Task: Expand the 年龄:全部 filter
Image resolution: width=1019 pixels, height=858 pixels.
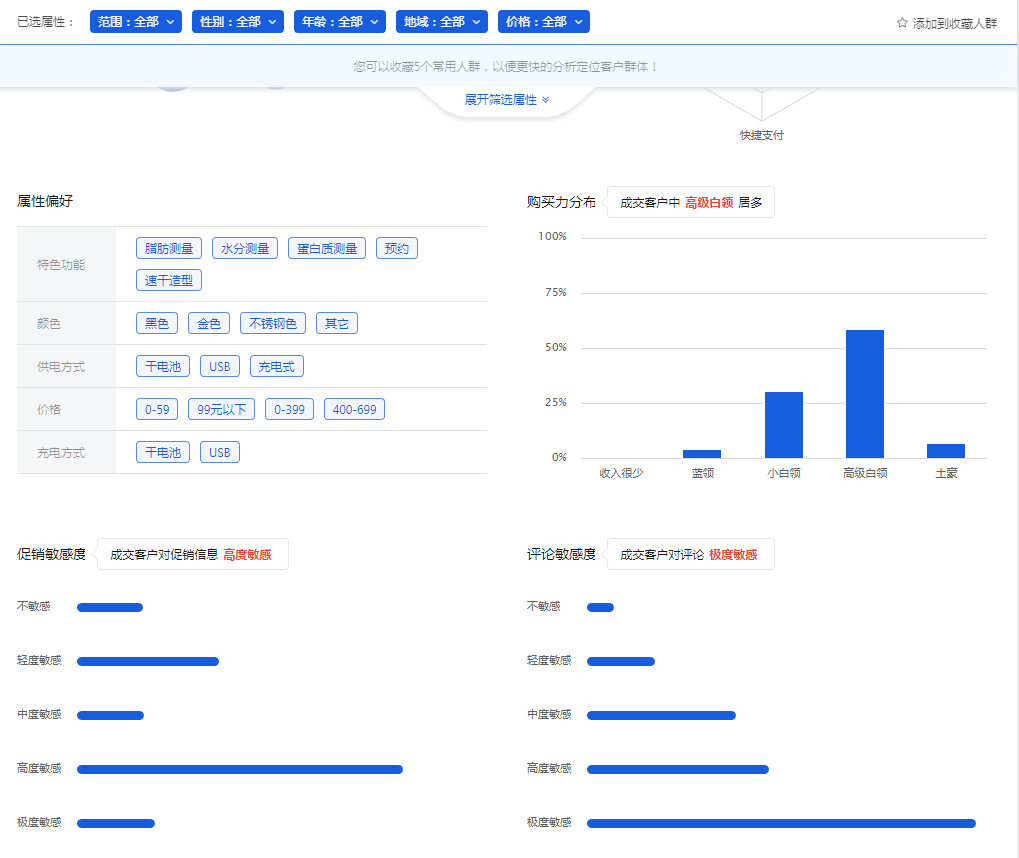Action: [339, 22]
